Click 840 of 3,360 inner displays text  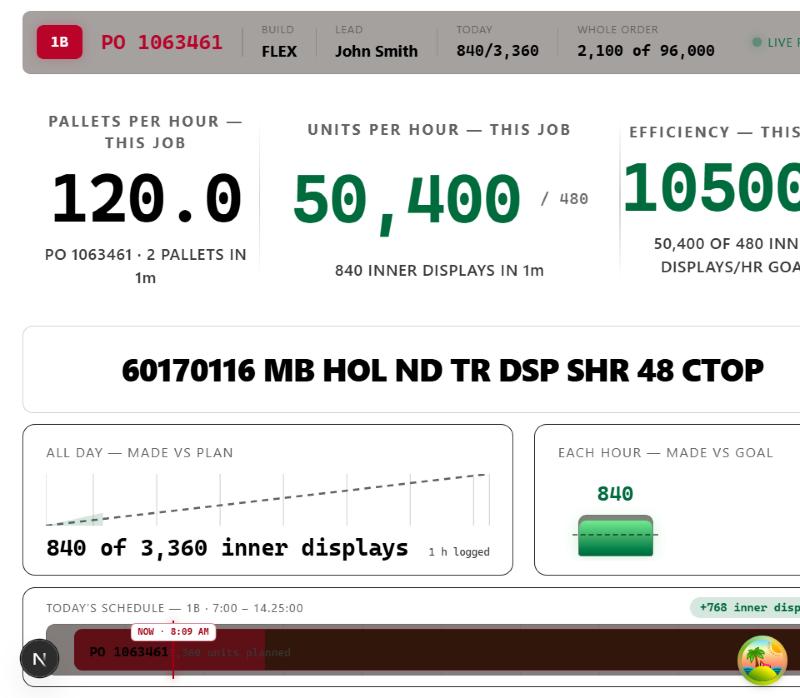coord(227,549)
